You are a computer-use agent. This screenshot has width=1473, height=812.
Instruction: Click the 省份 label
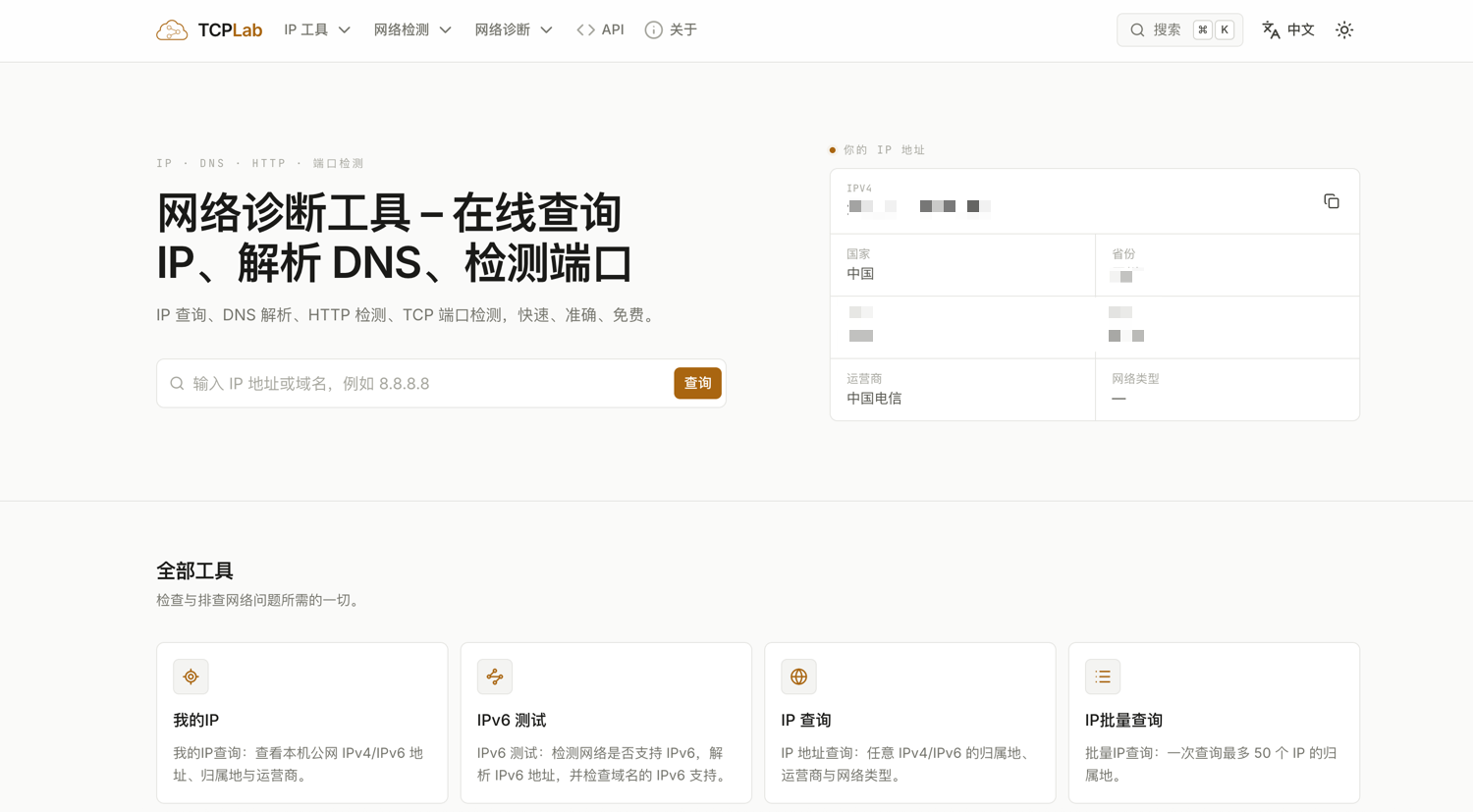click(1123, 254)
